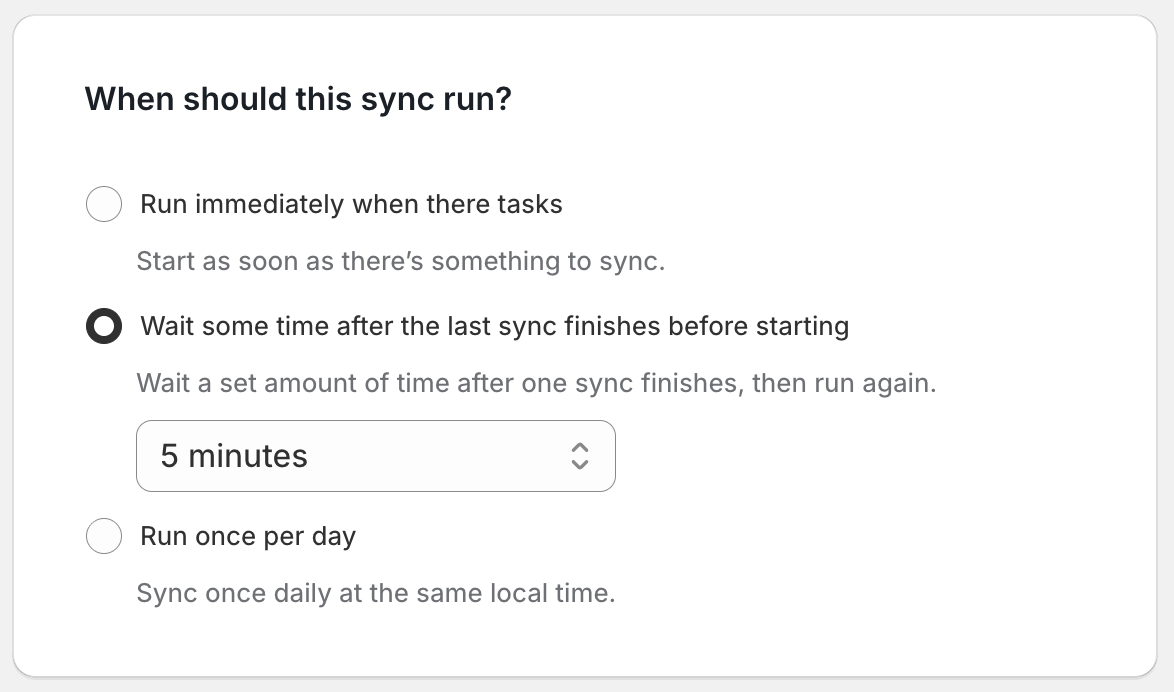Click the downward chevron of the interval selector
This screenshot has width=1174, height=692.
click(581, 464)
